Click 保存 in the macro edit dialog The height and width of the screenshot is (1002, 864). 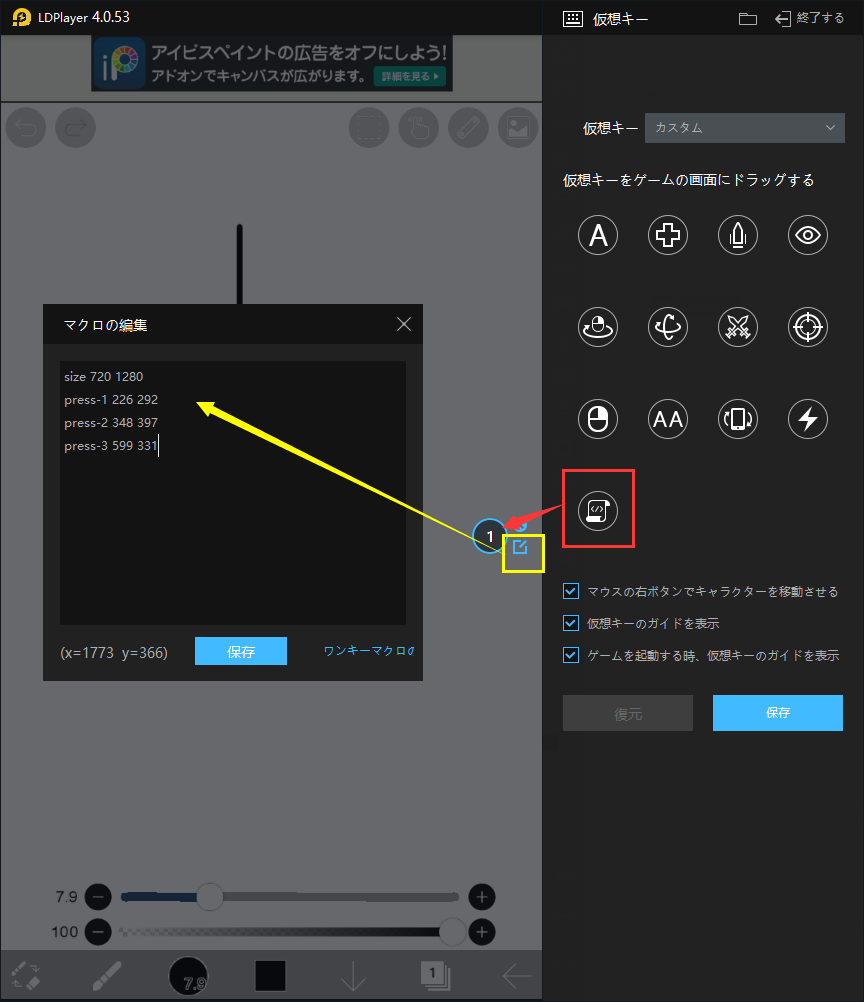[240, 650]
